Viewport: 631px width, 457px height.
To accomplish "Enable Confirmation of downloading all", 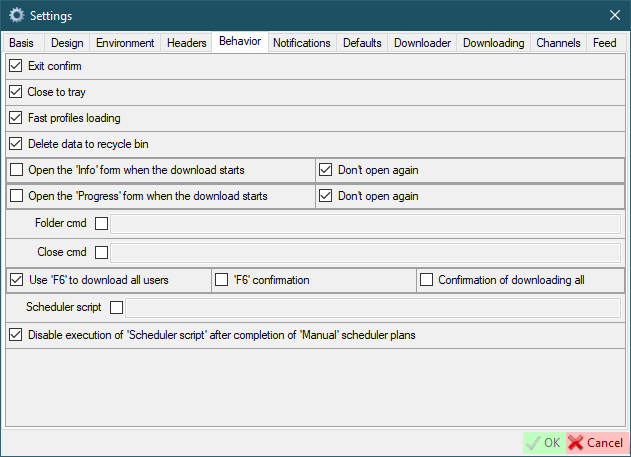I will pos(426,280).
